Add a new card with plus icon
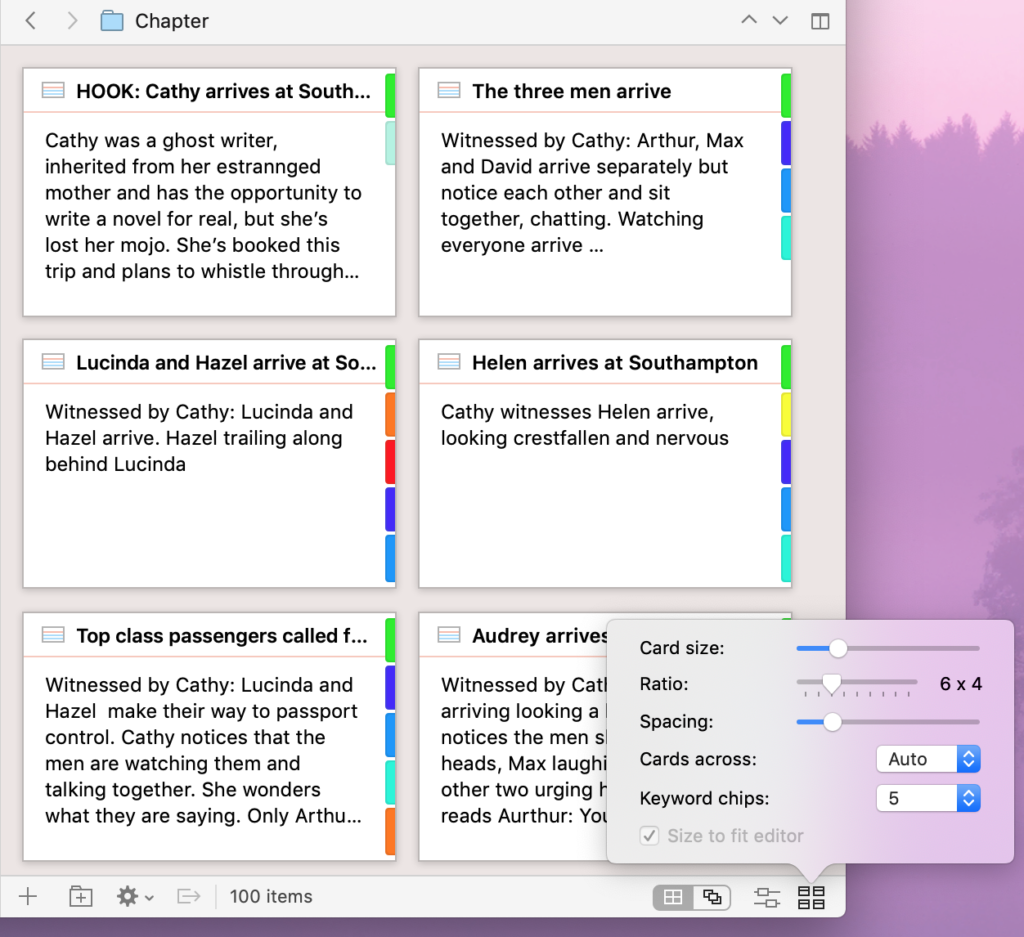 [x=28, y=897]
